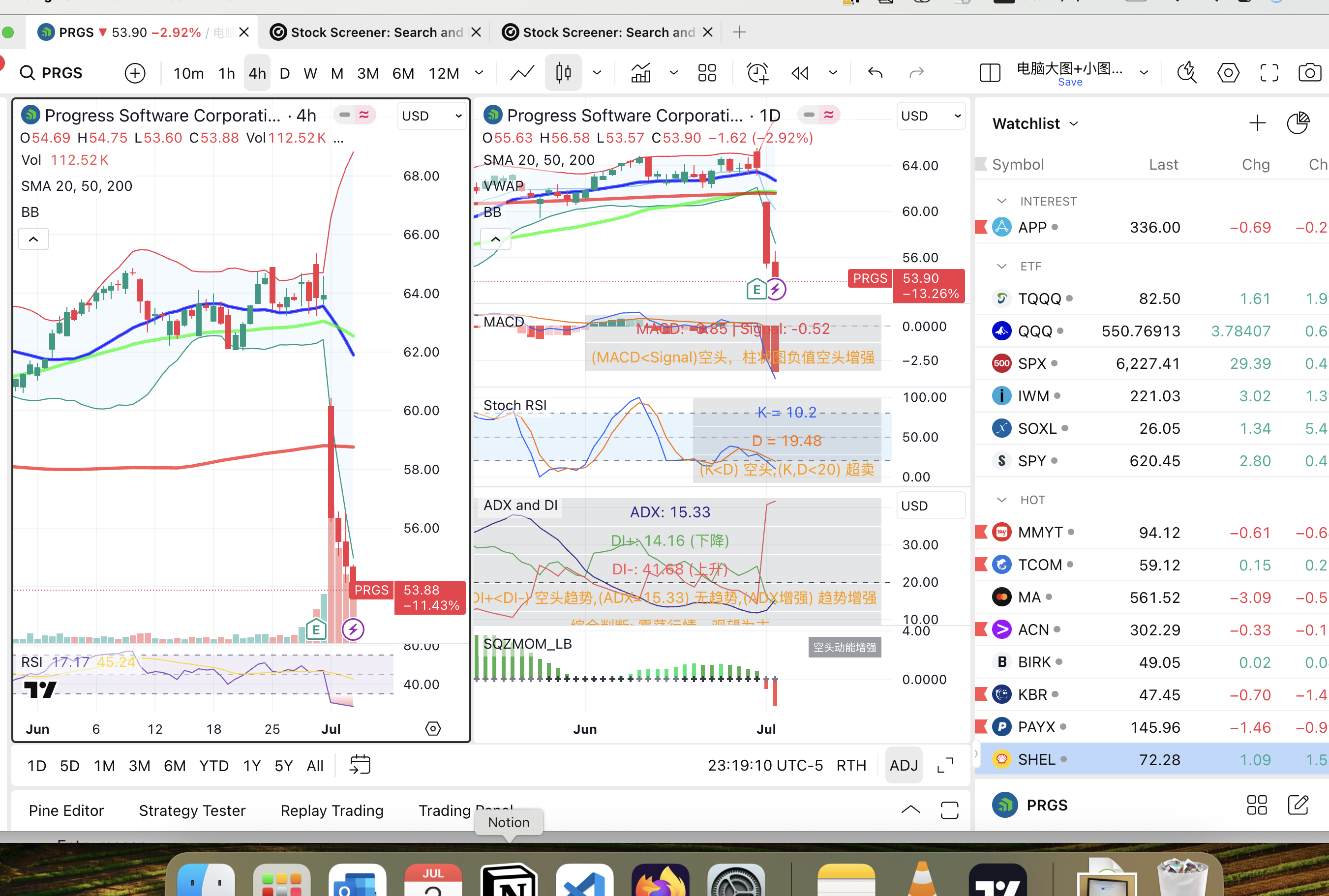Screen dimensions: 1329x896
Task: Create an alert using the alarm clock icon
Action: click(756, 73)
